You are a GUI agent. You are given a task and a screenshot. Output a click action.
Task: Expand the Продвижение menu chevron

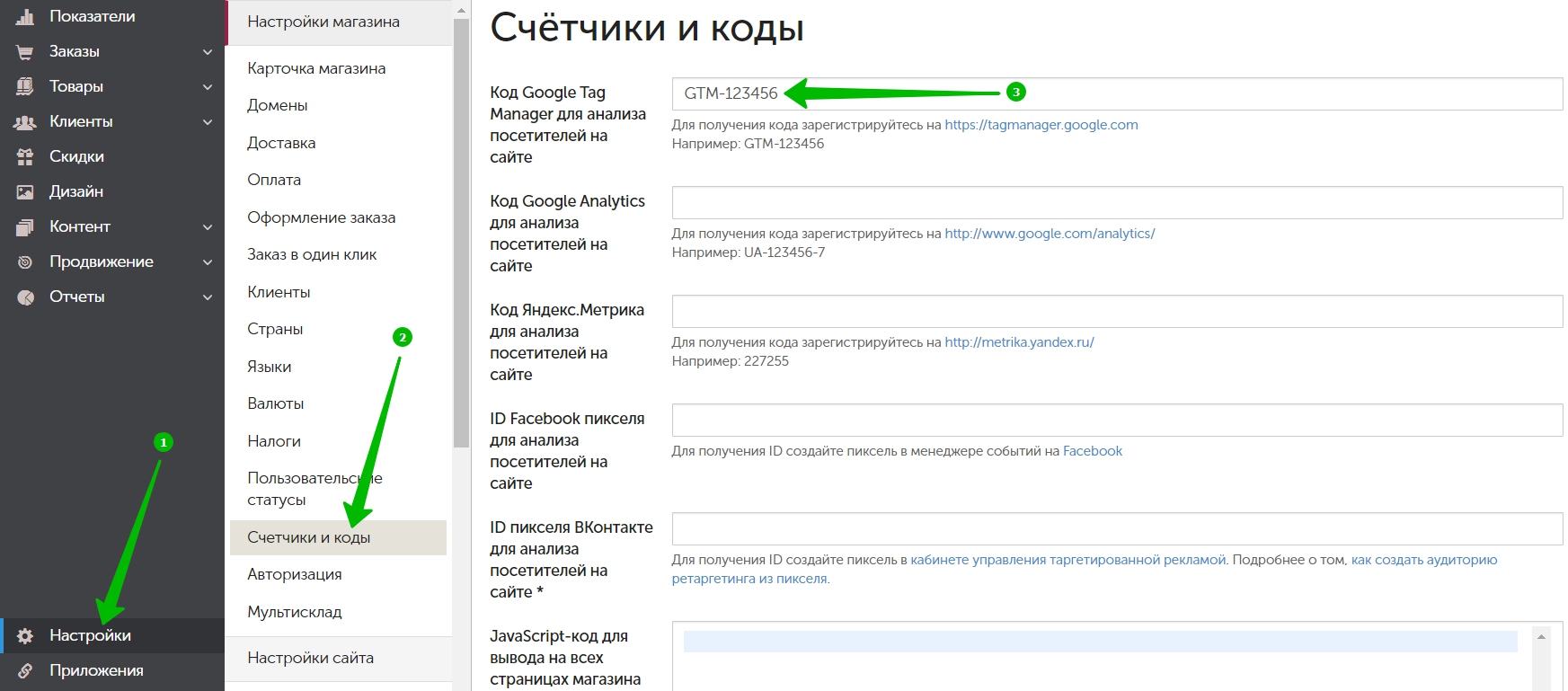208,262
